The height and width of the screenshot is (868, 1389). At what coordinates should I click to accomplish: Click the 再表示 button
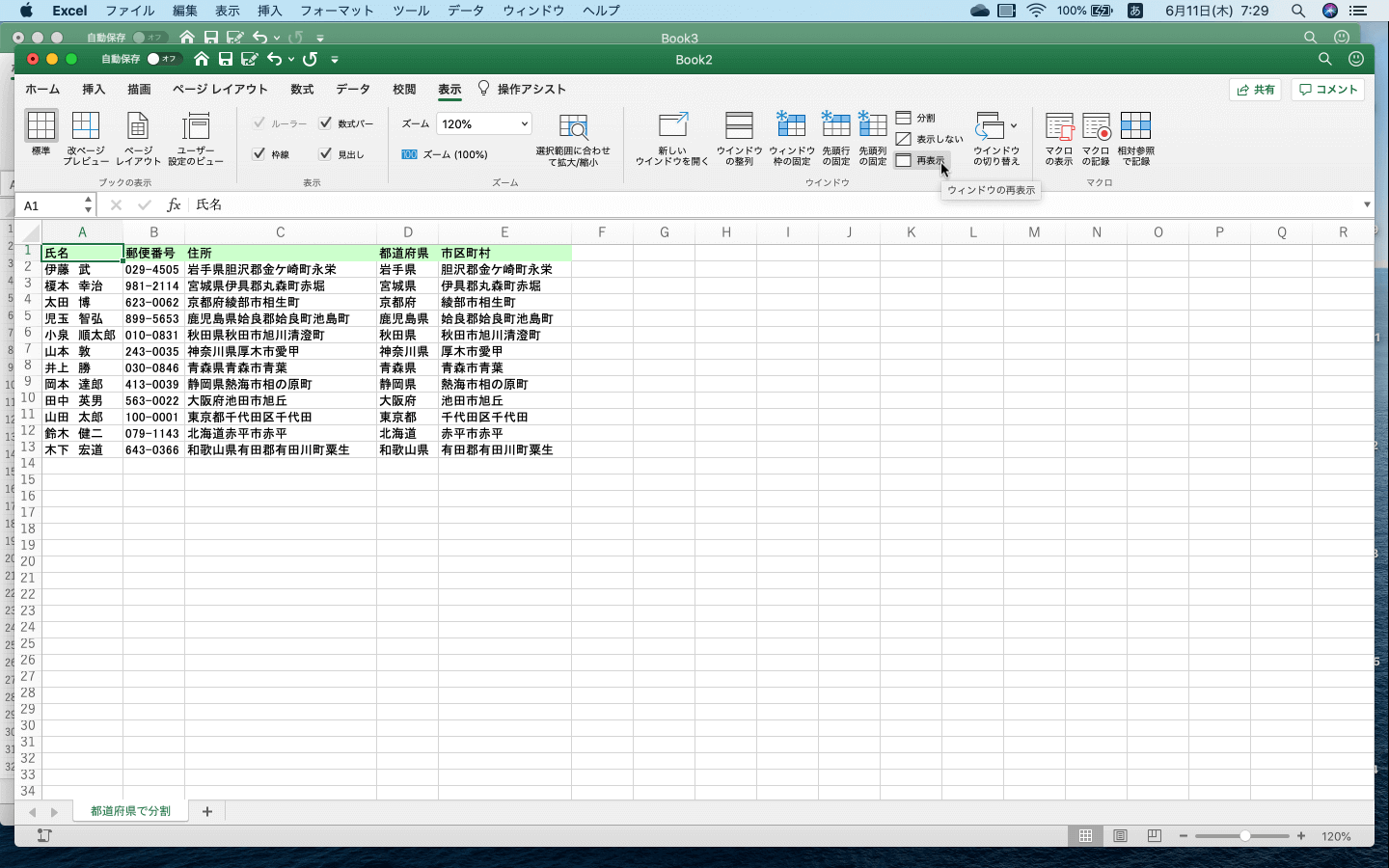click(x=921, y=161)
